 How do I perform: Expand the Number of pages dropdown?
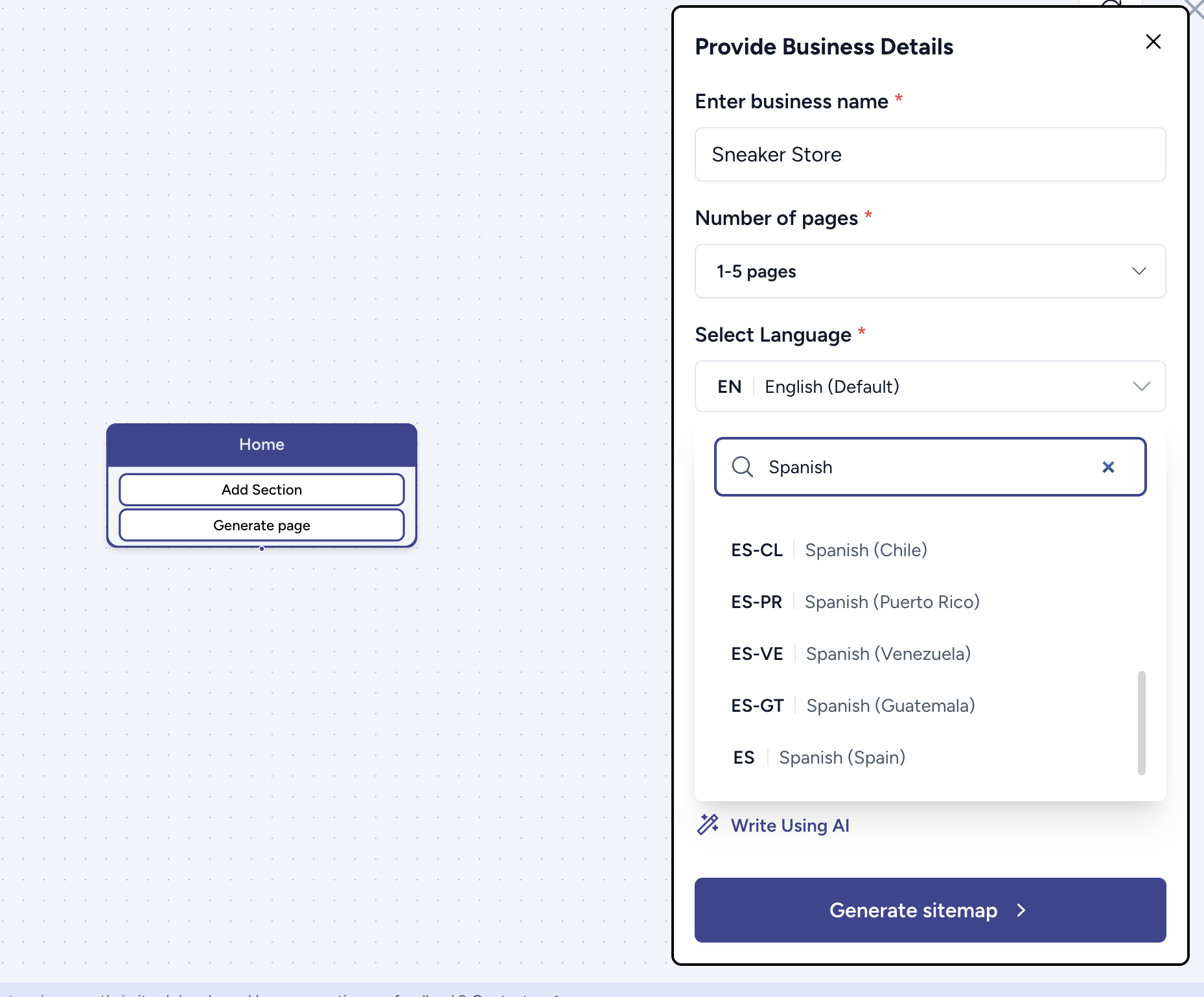(929, 271)
